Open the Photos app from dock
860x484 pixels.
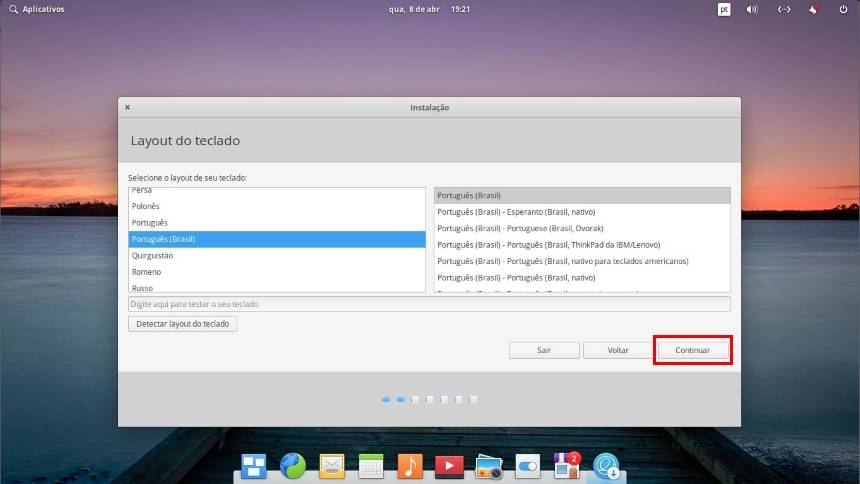[488, 466]
